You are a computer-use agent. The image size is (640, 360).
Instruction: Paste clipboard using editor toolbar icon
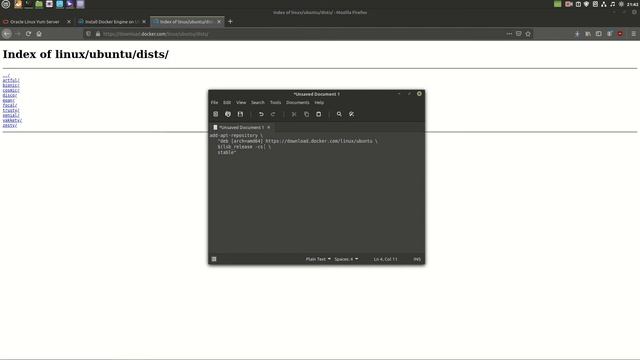point(318,114)
